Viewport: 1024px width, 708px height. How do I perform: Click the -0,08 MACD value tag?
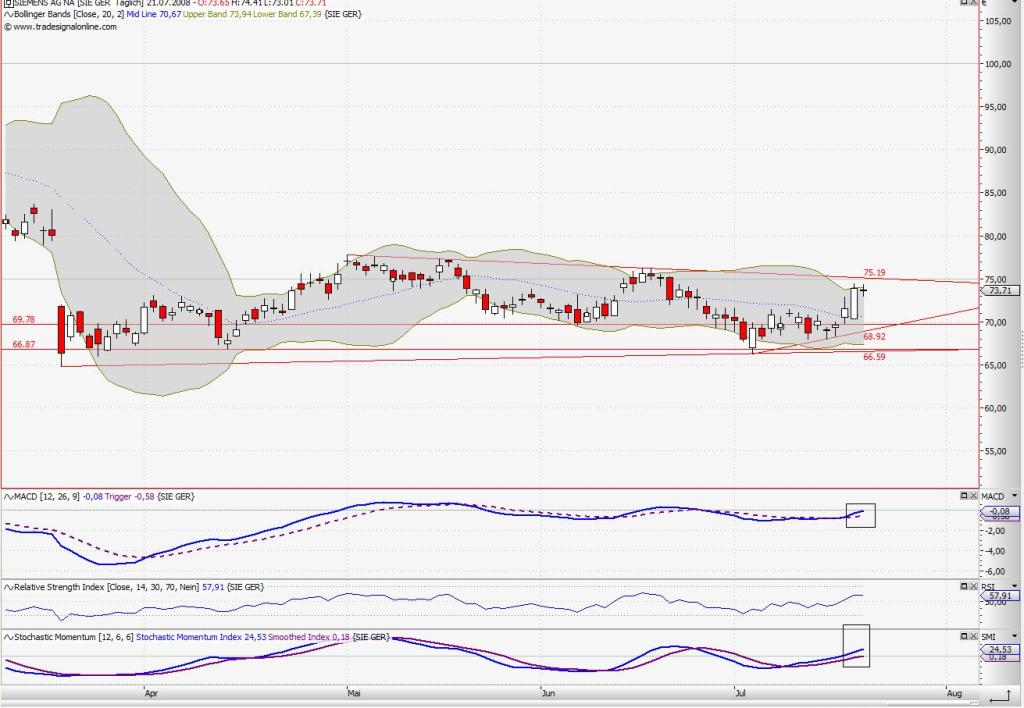[x=999, y=511]
